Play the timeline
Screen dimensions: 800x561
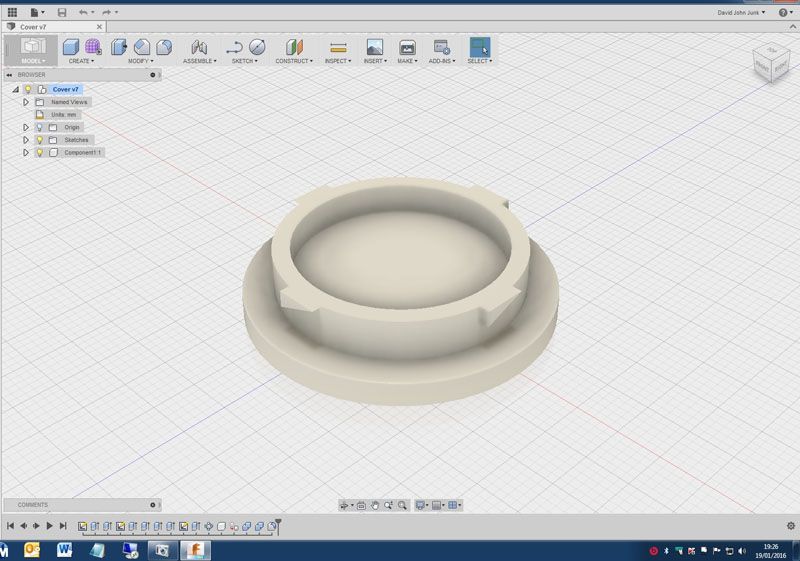(49, 526)
